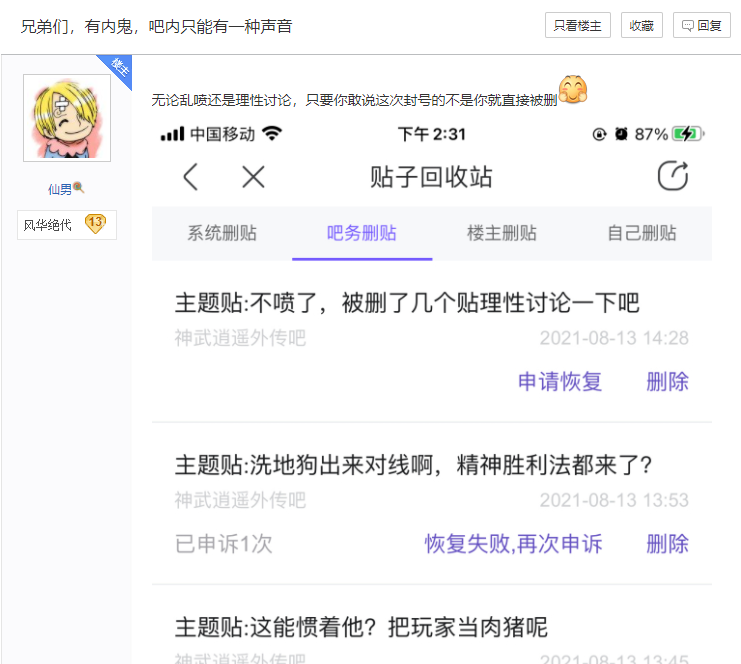Click the 只看楼主 button
Image resolution: width=741 pixels, height=664 pixels.
(x=577, y=26)
